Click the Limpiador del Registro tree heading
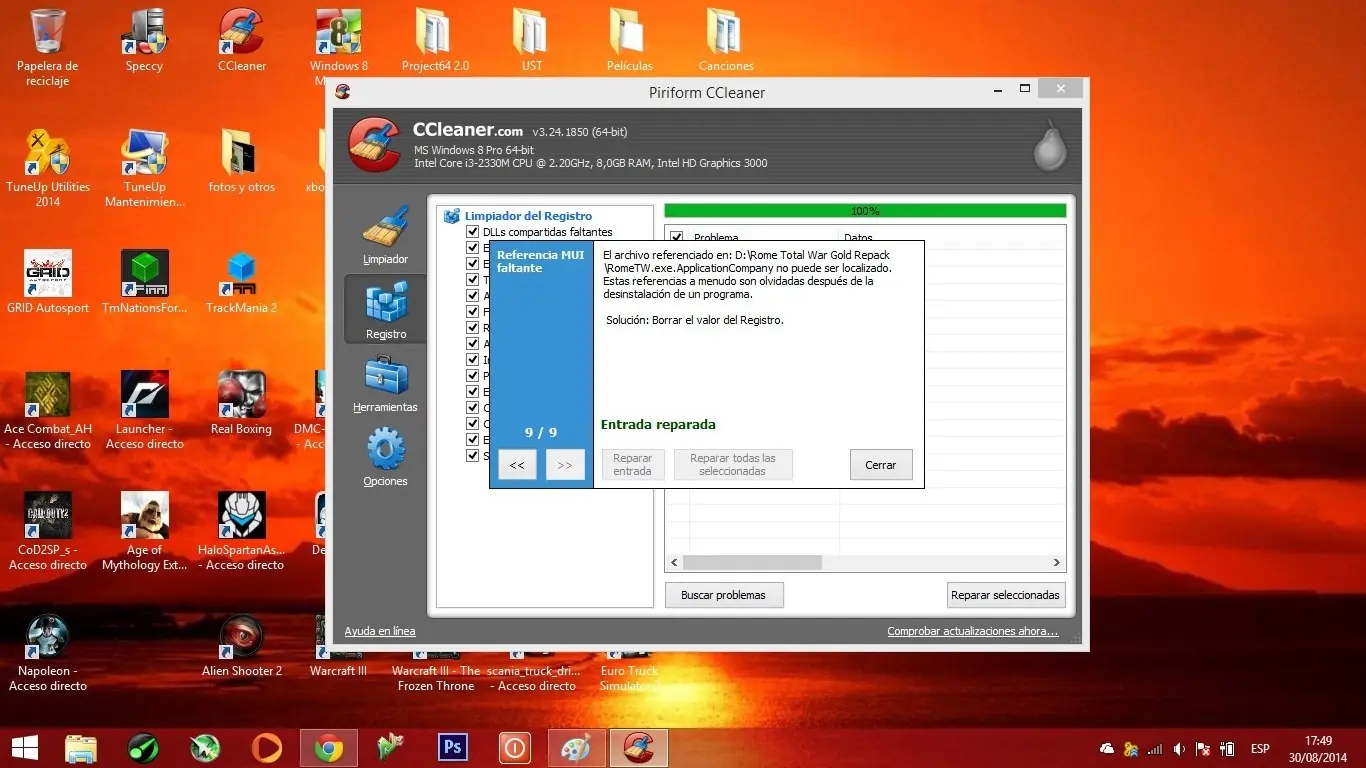This screenshot has height=768, width=1366. (528, 216)
